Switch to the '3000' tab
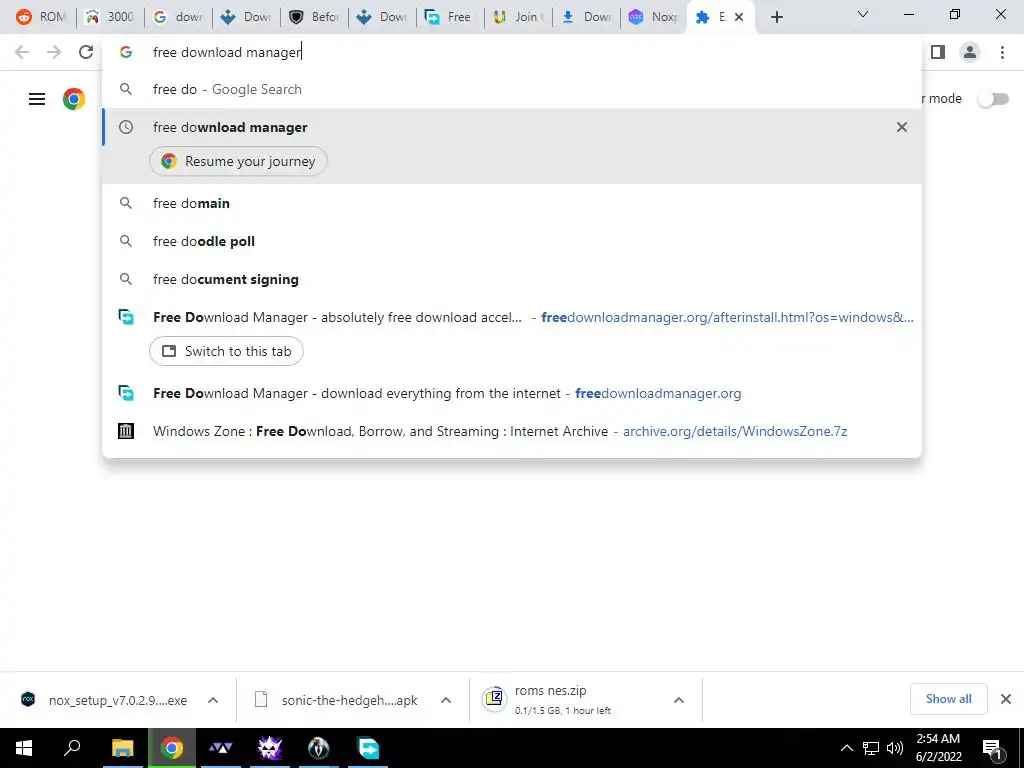The image size is (1024, 768). (110, 17)
